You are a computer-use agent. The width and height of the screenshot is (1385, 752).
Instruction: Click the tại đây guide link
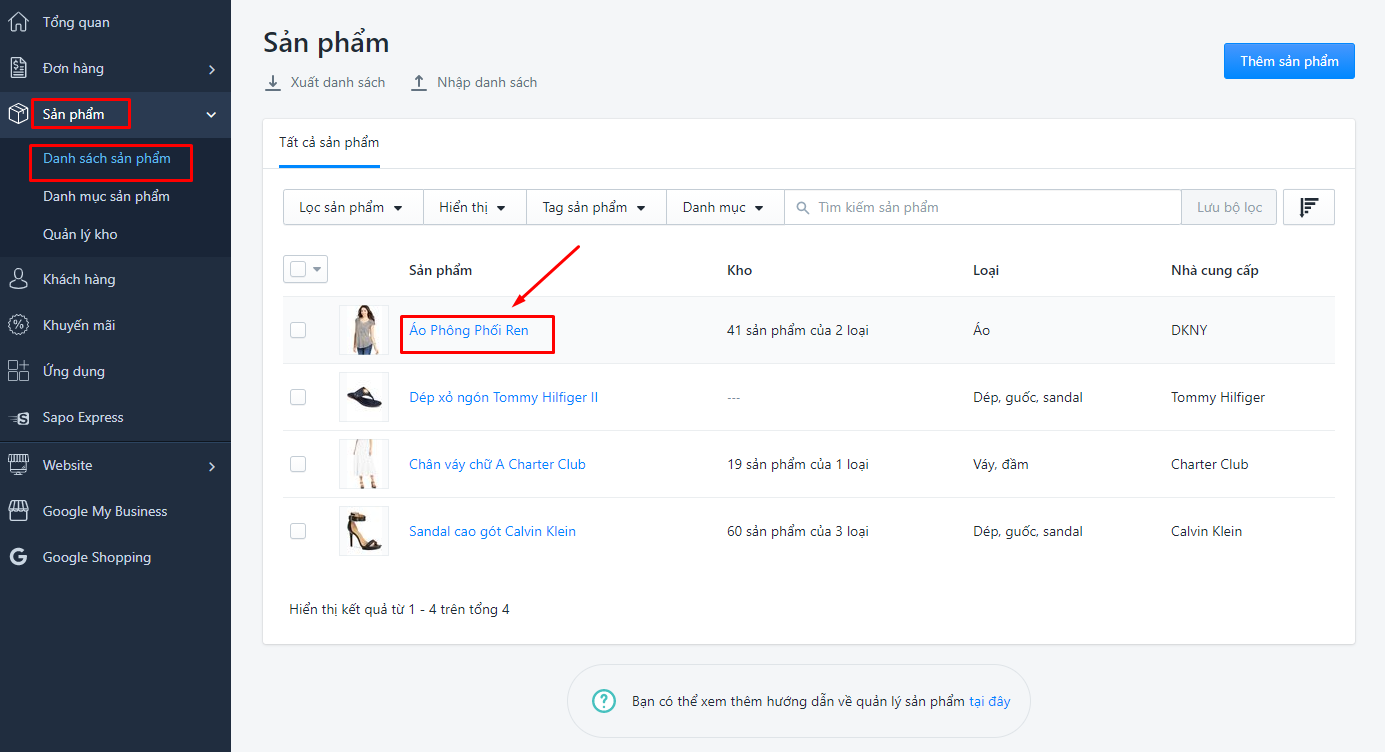point(989,701)
